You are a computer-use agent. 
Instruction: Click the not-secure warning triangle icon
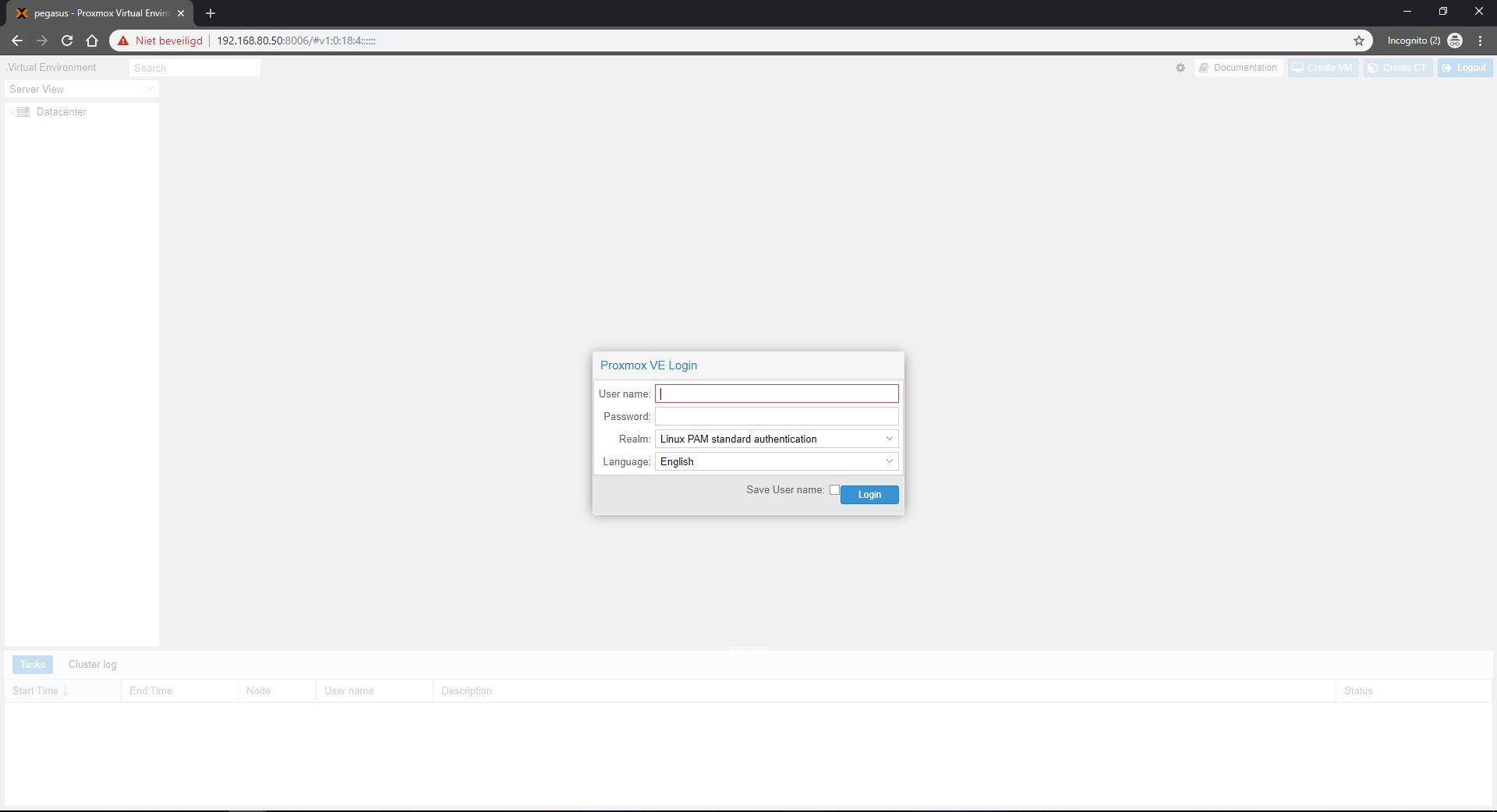point(123,41)
